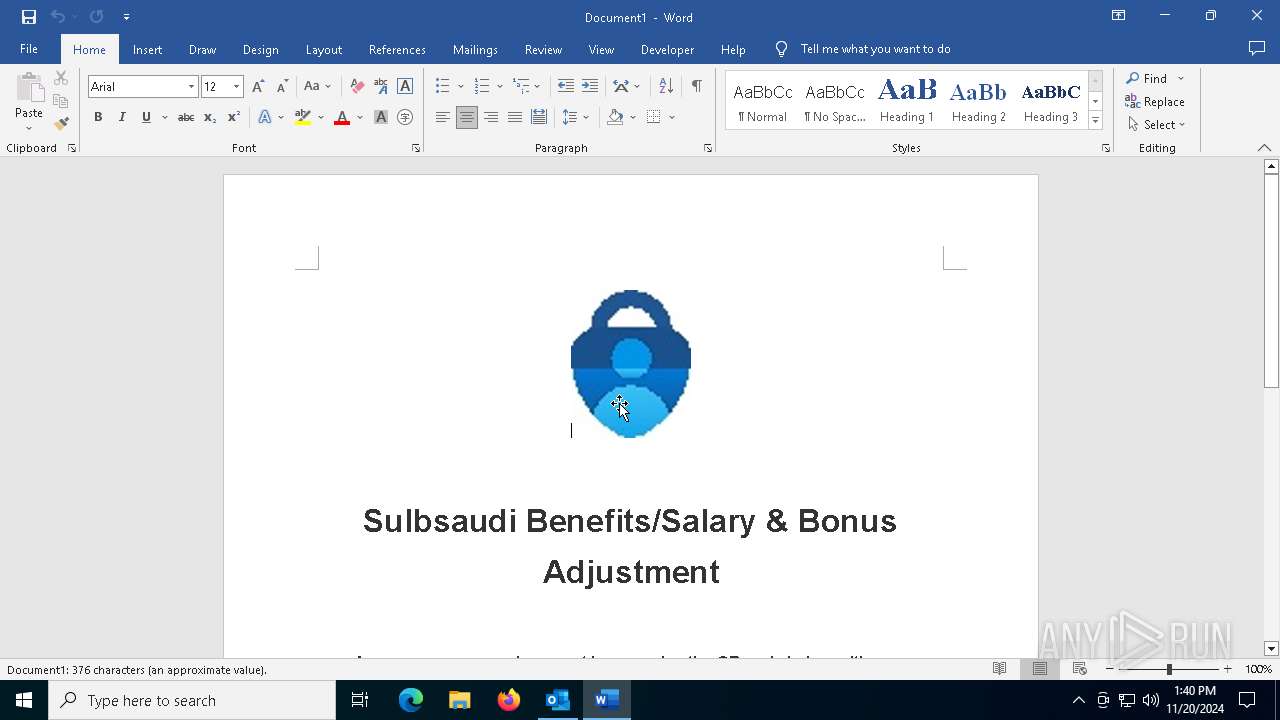Switch to the Design tab
Screen dimensions: 1280x720
click(260, 49)
